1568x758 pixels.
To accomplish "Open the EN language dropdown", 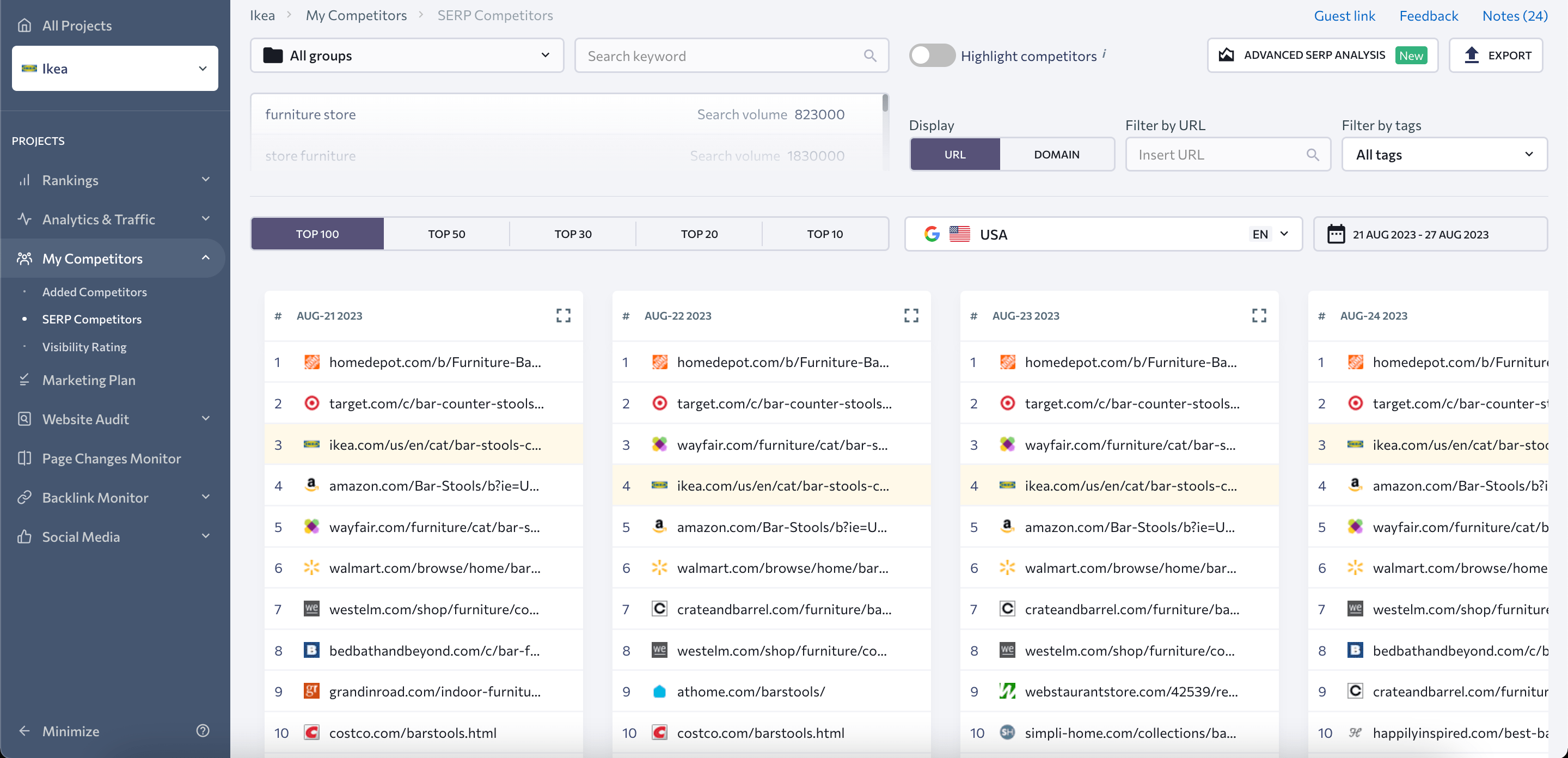I will 1270,234.
